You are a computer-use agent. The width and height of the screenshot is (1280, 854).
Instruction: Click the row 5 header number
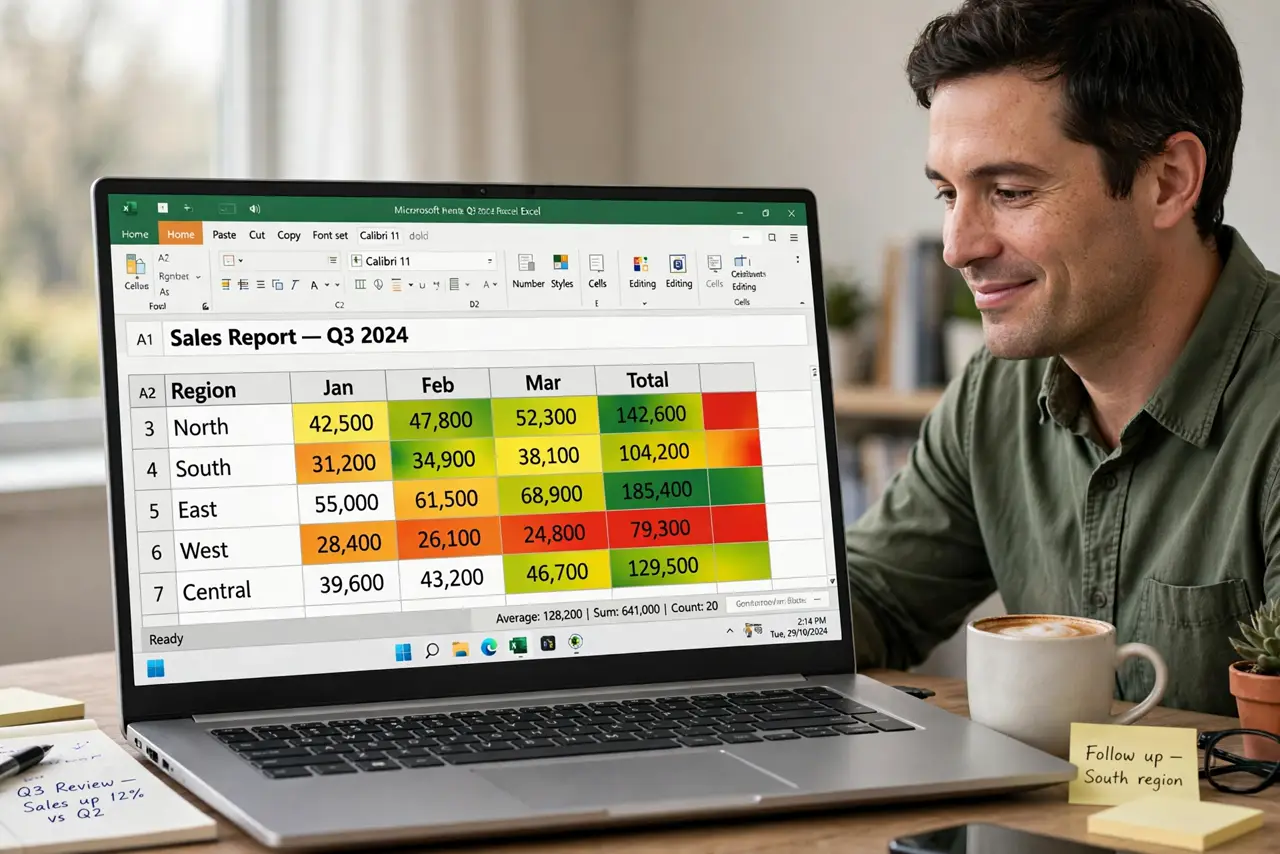[x=154, y=511]
